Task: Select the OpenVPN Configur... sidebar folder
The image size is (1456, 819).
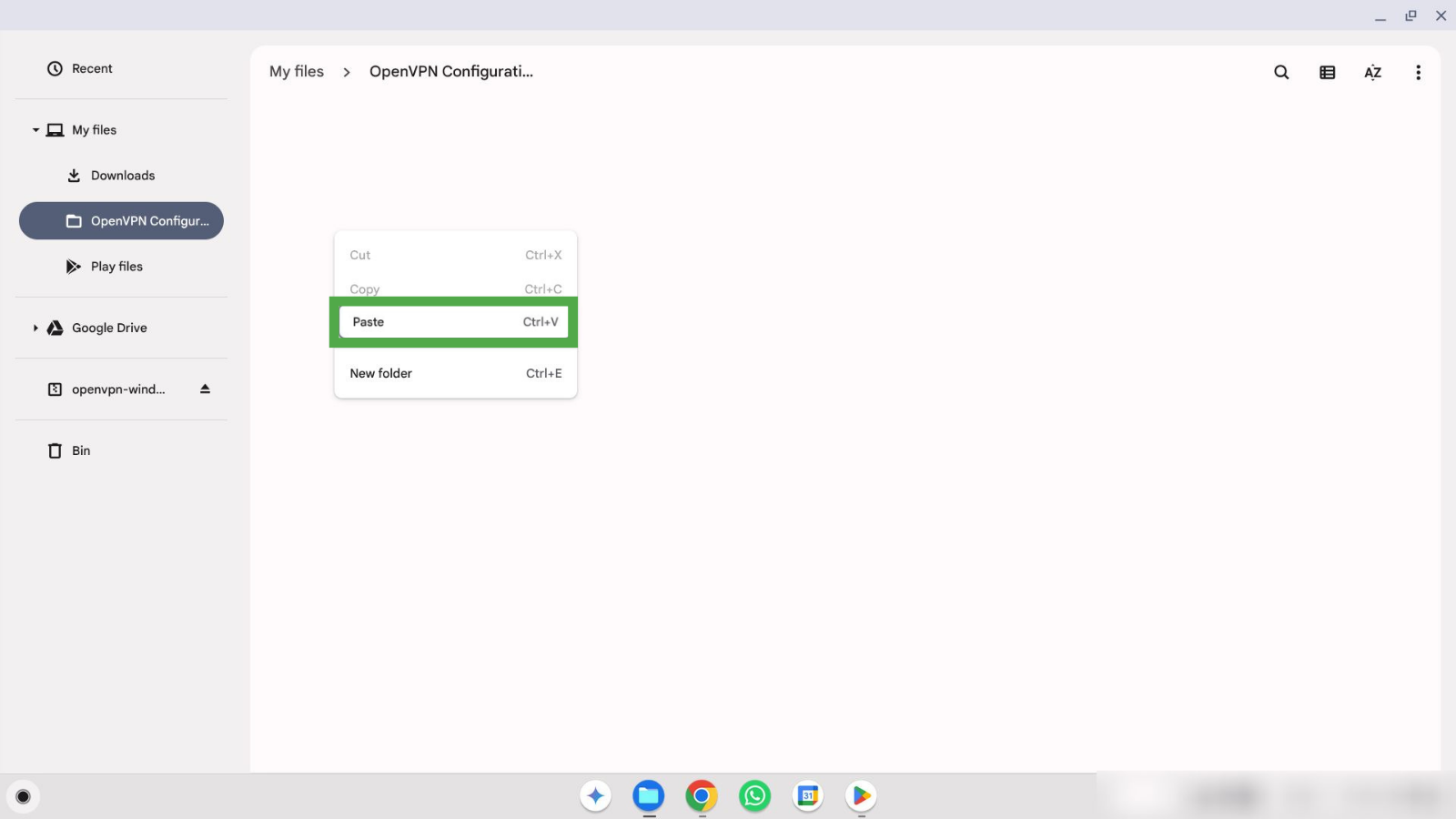Action: (x=121, y=221)
